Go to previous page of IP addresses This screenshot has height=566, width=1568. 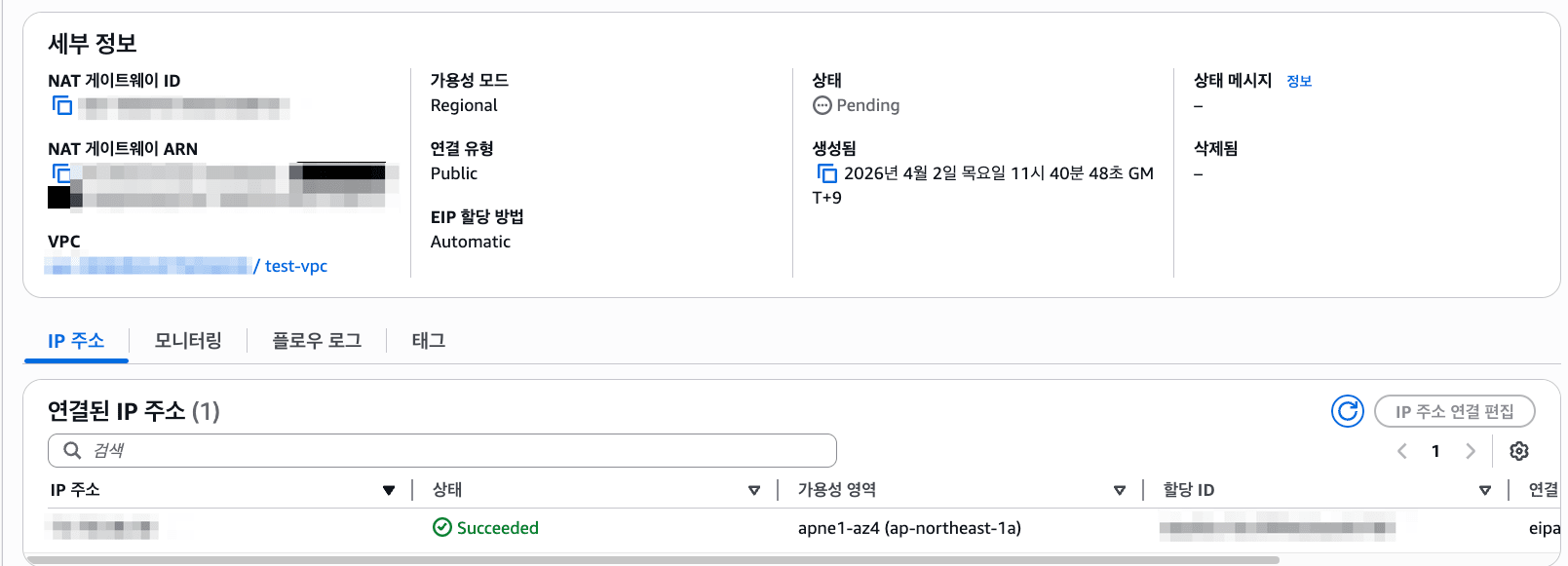click(1402, 451)
